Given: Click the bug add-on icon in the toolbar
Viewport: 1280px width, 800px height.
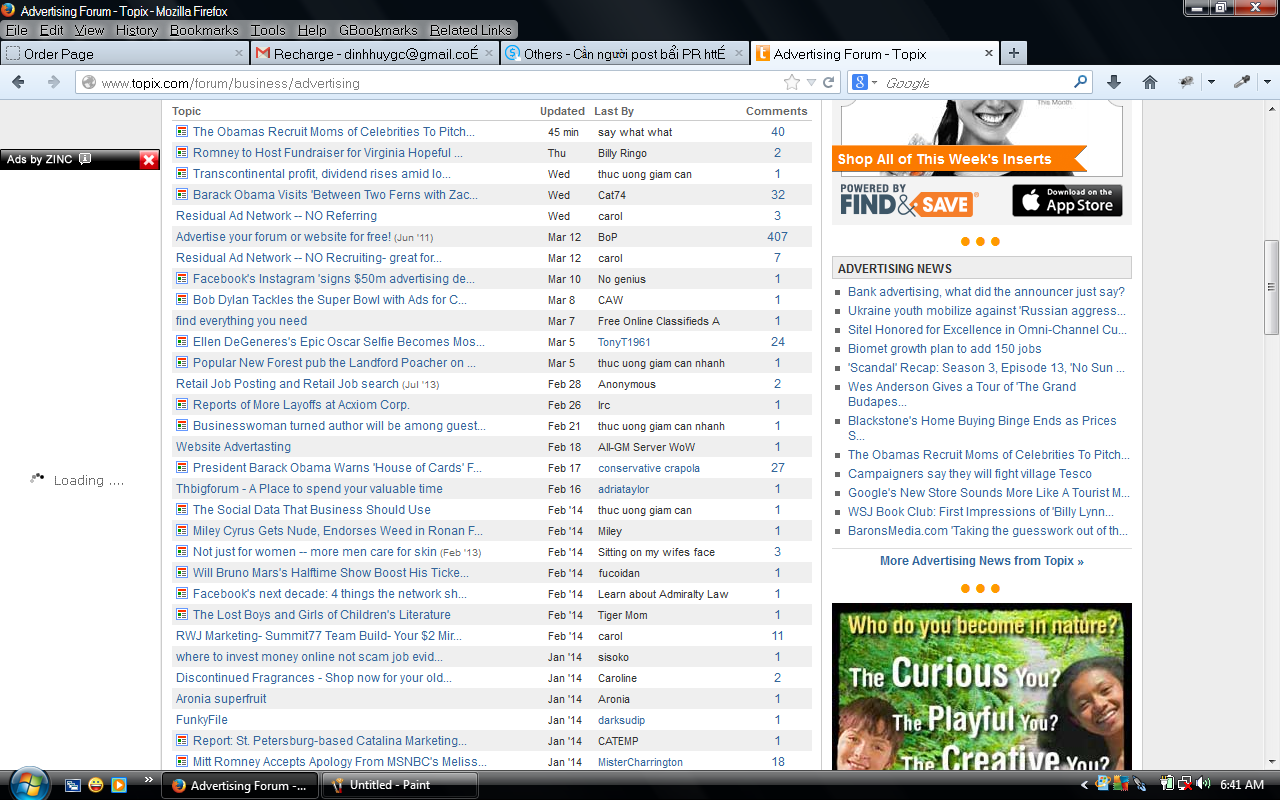Looking at the screenshot, I should pyautogui.click(x=1187, y=82).
